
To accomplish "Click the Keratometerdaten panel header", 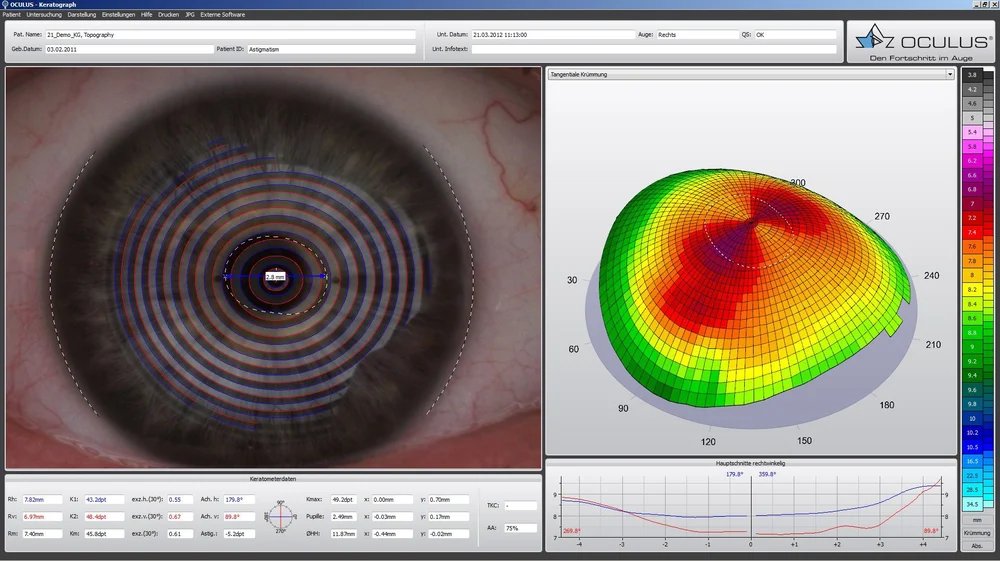I will click(x=273, y=479).
